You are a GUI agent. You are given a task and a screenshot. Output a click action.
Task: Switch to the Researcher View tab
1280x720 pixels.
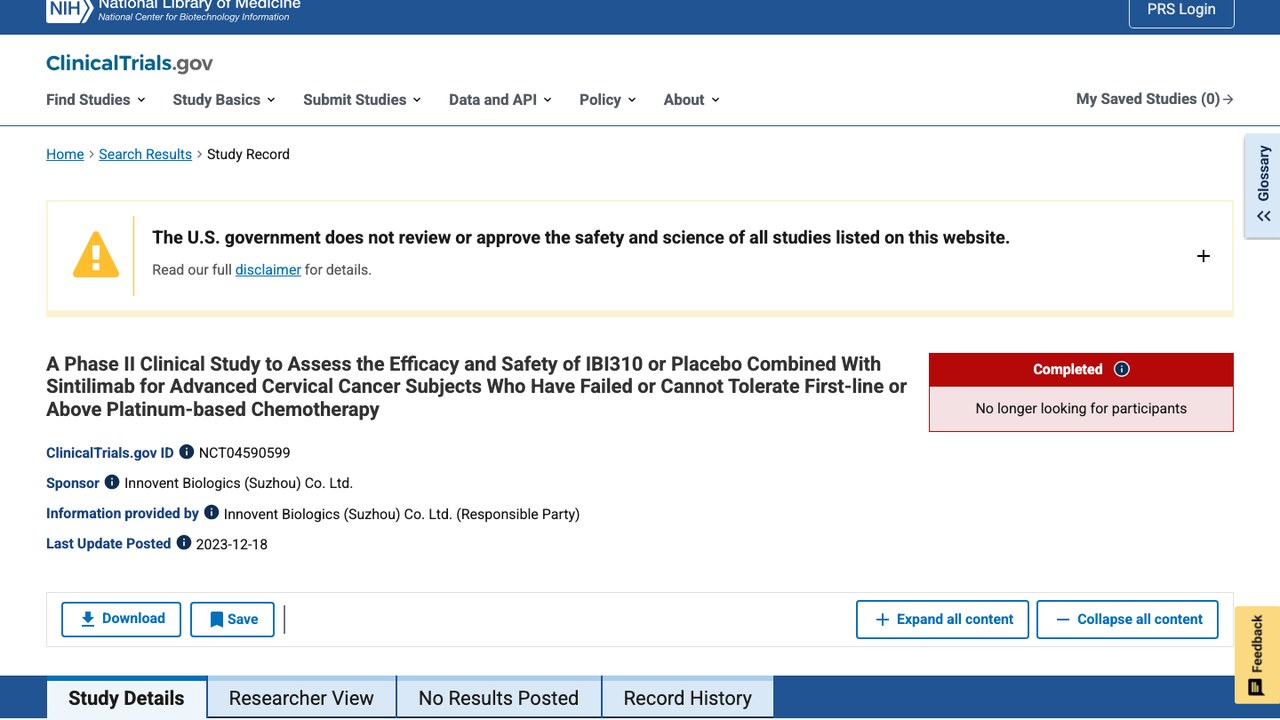tap(301, 698)
